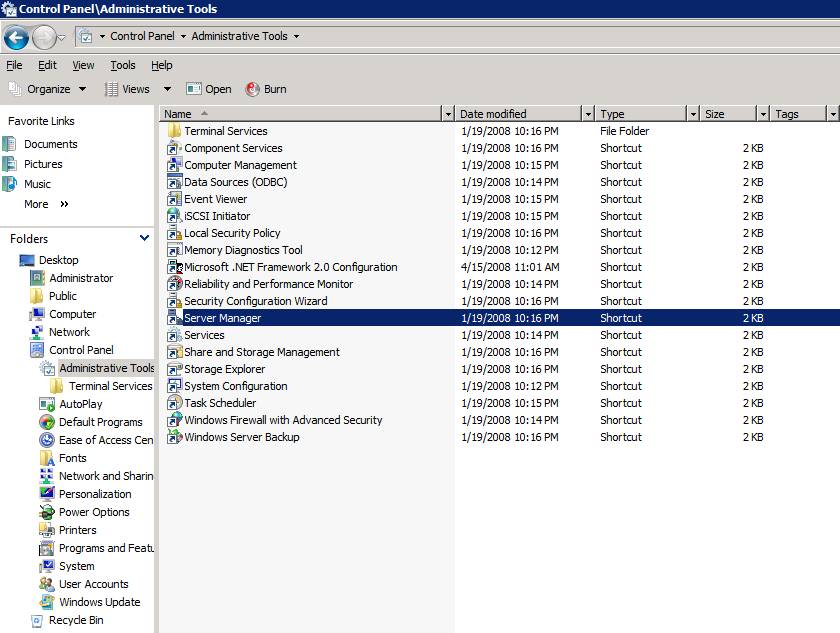Screen dimensions: 840x633
Task: Select Recycle Bin in the Folders tree
Action: pos(76,620)
